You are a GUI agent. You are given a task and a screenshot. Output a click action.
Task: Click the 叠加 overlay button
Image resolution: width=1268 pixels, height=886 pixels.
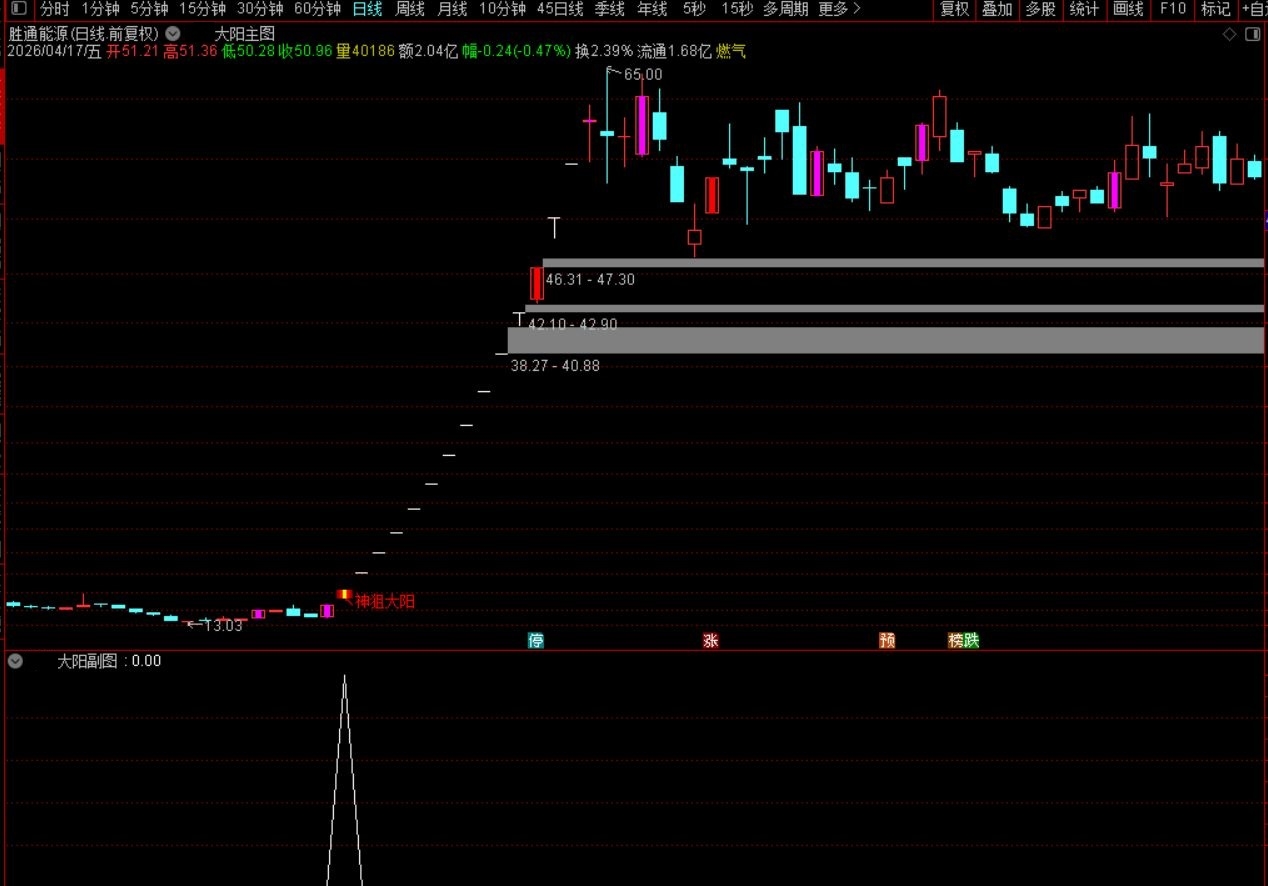click(x=997, y=9)
